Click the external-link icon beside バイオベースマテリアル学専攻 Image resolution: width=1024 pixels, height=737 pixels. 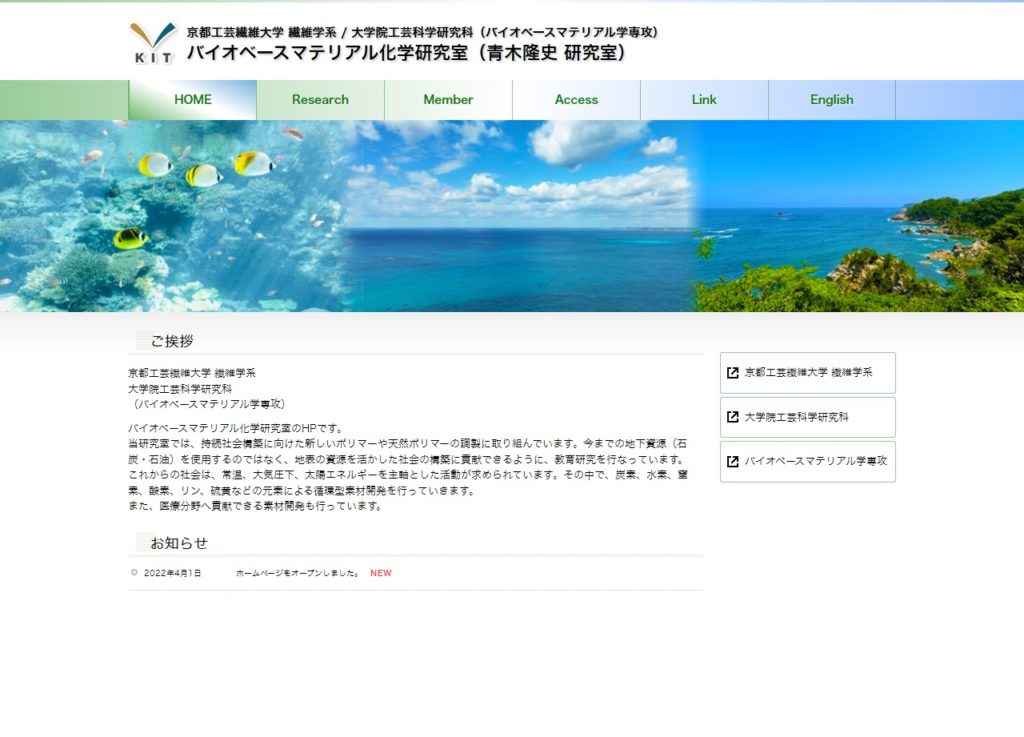733,462
